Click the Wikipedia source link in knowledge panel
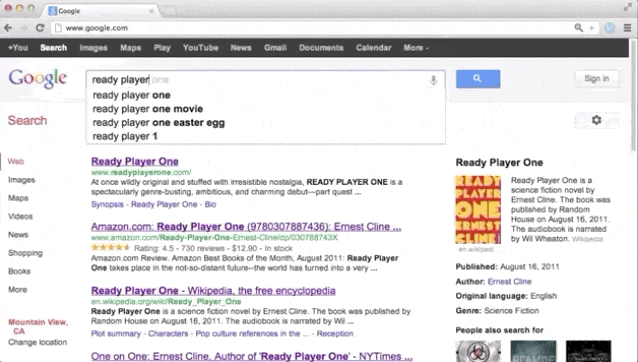The image size is (638, 362). (x=587, y=239)
